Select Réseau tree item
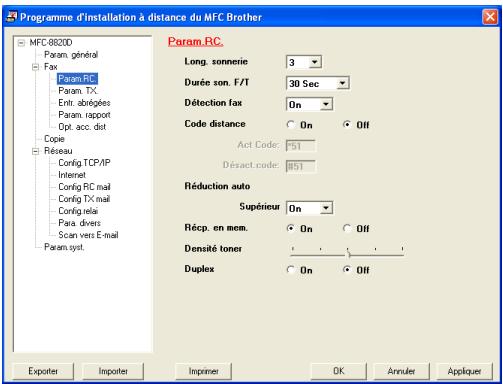 tap(58, 151)
